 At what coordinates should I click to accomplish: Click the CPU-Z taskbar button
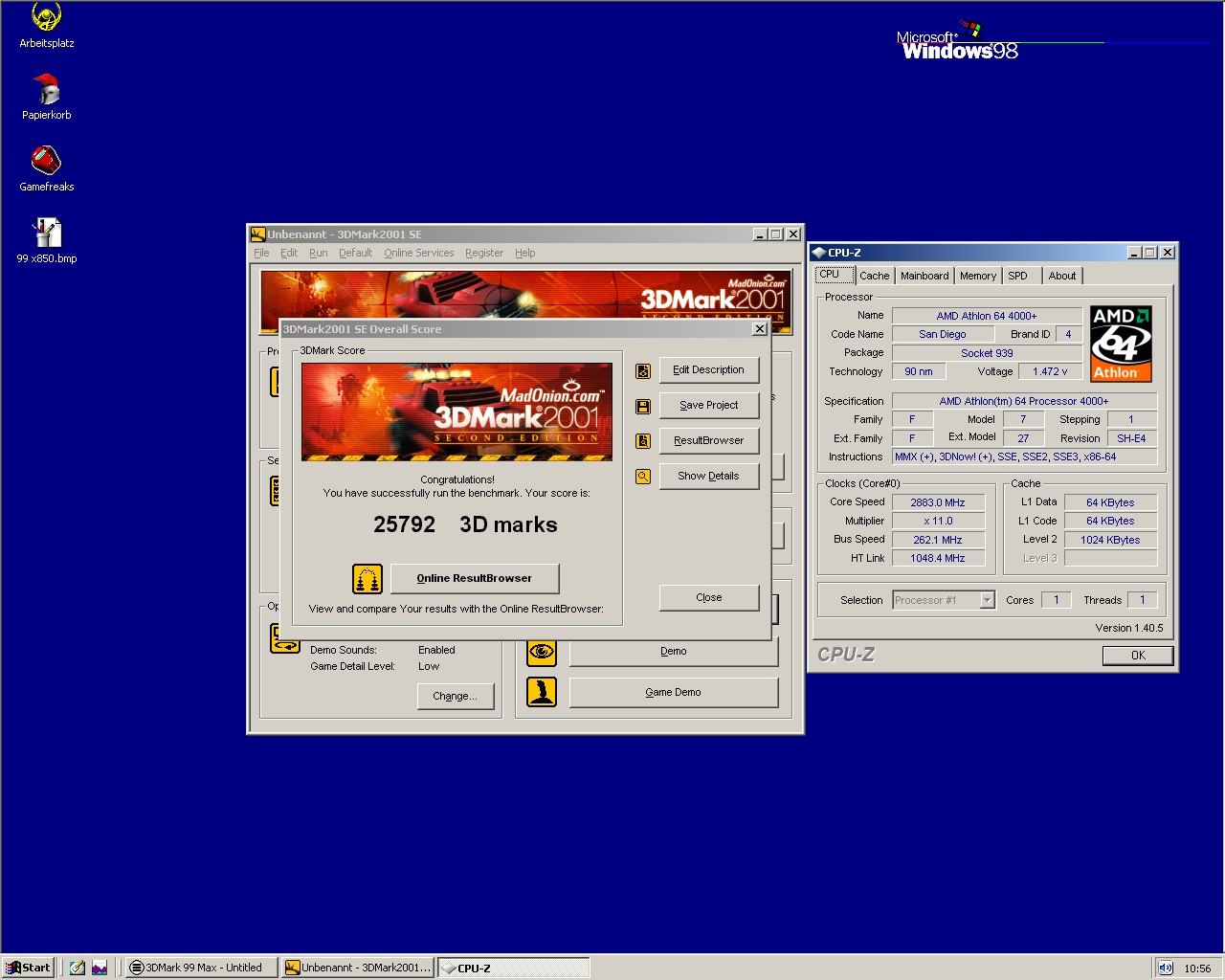pos(514,968)
